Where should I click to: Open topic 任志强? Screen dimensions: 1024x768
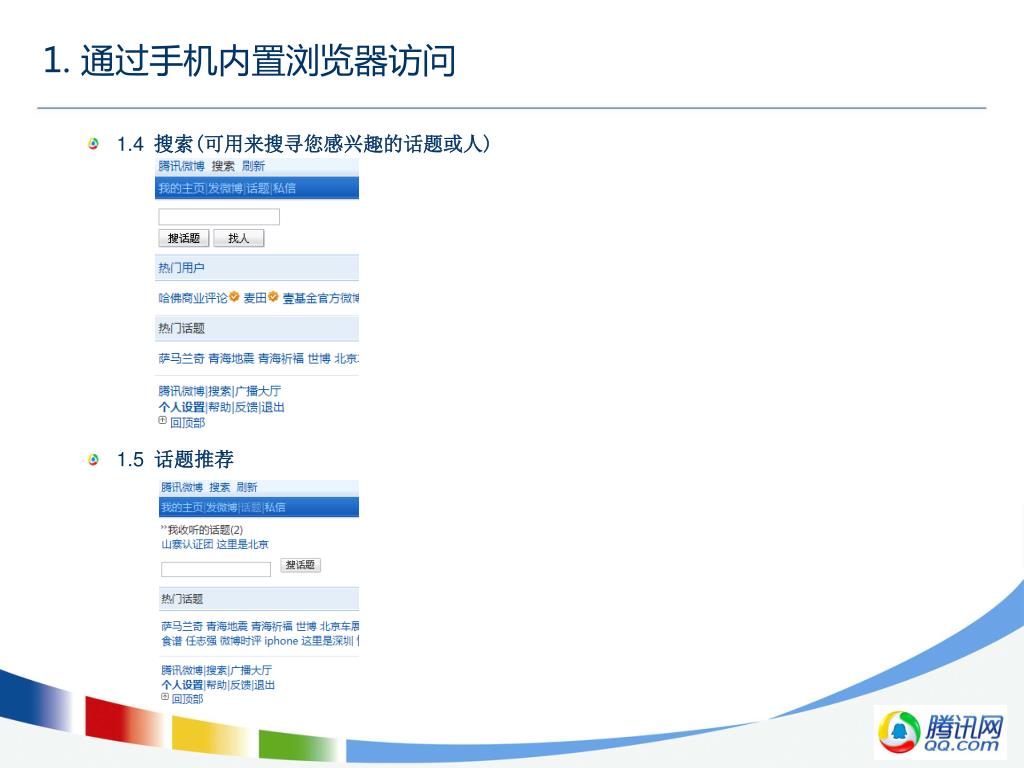tap(201, 641)
